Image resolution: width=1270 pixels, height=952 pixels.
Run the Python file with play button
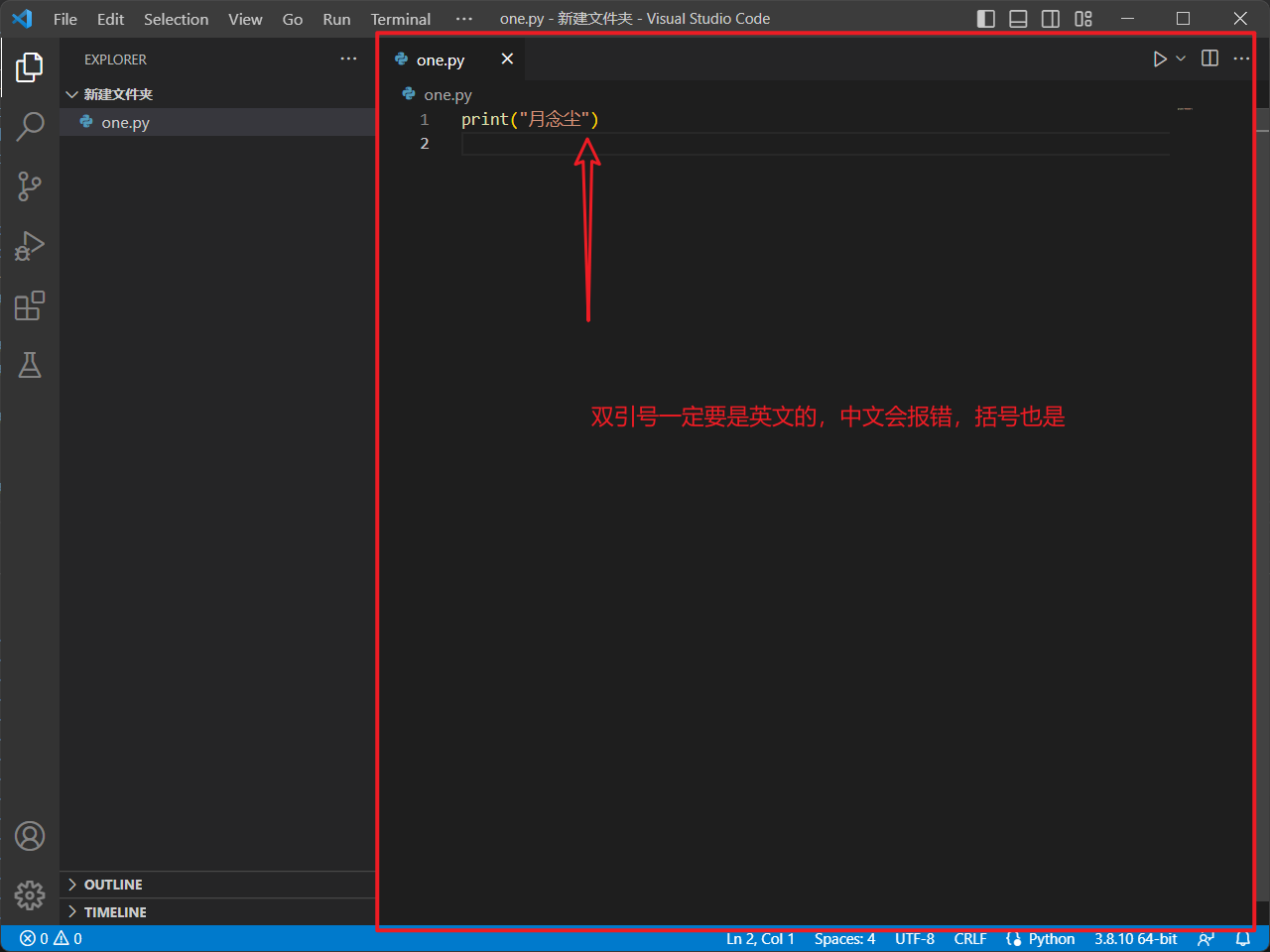(x=1159, y=59)
